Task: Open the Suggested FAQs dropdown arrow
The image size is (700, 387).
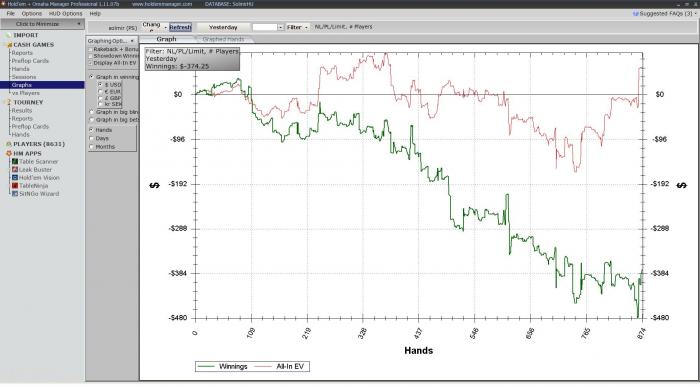Action: [x=696, y=14]
